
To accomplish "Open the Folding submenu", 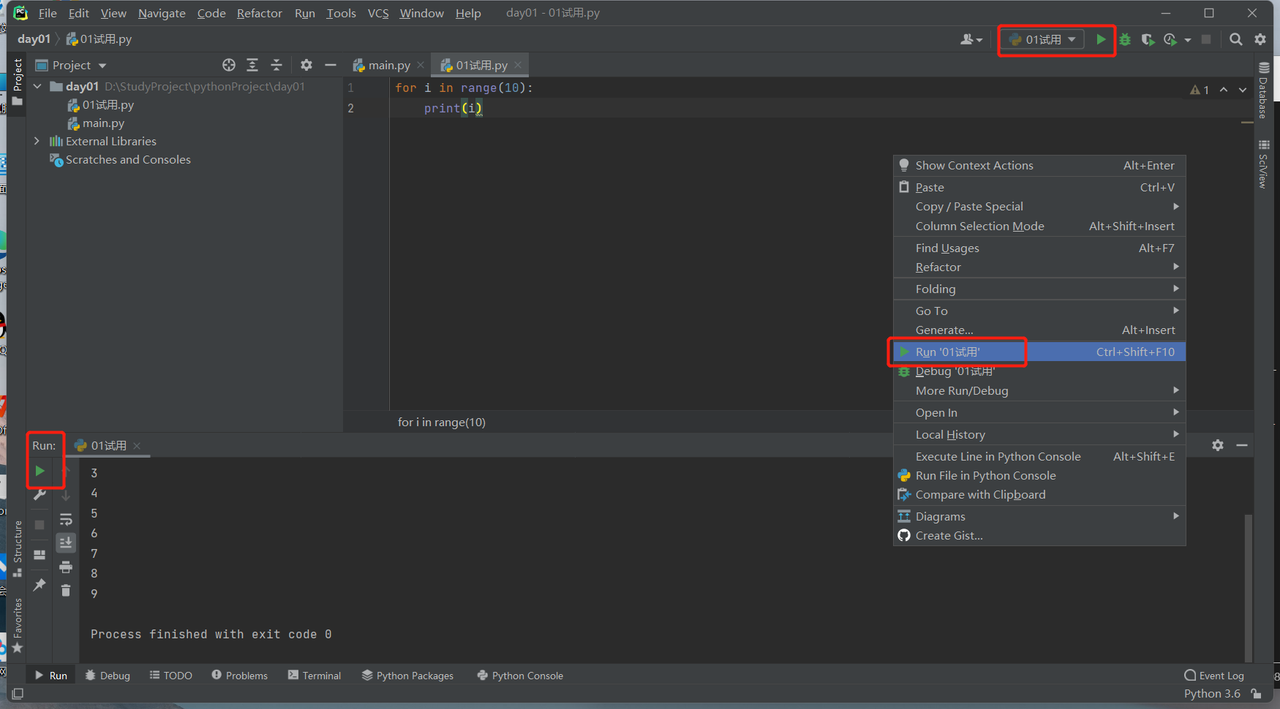I will (1039, 289).
